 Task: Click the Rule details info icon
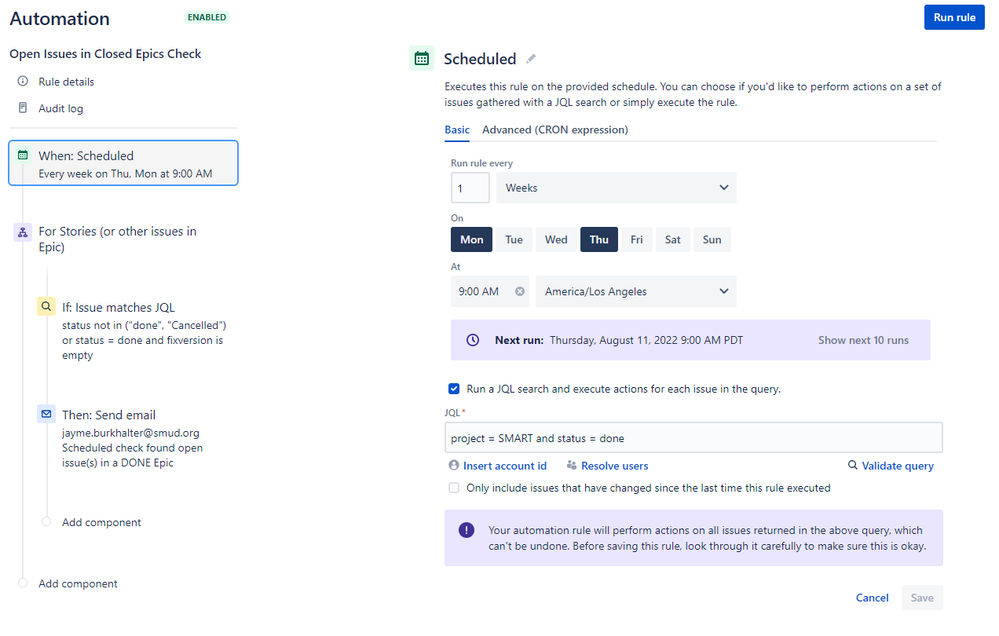coord(23,81)
